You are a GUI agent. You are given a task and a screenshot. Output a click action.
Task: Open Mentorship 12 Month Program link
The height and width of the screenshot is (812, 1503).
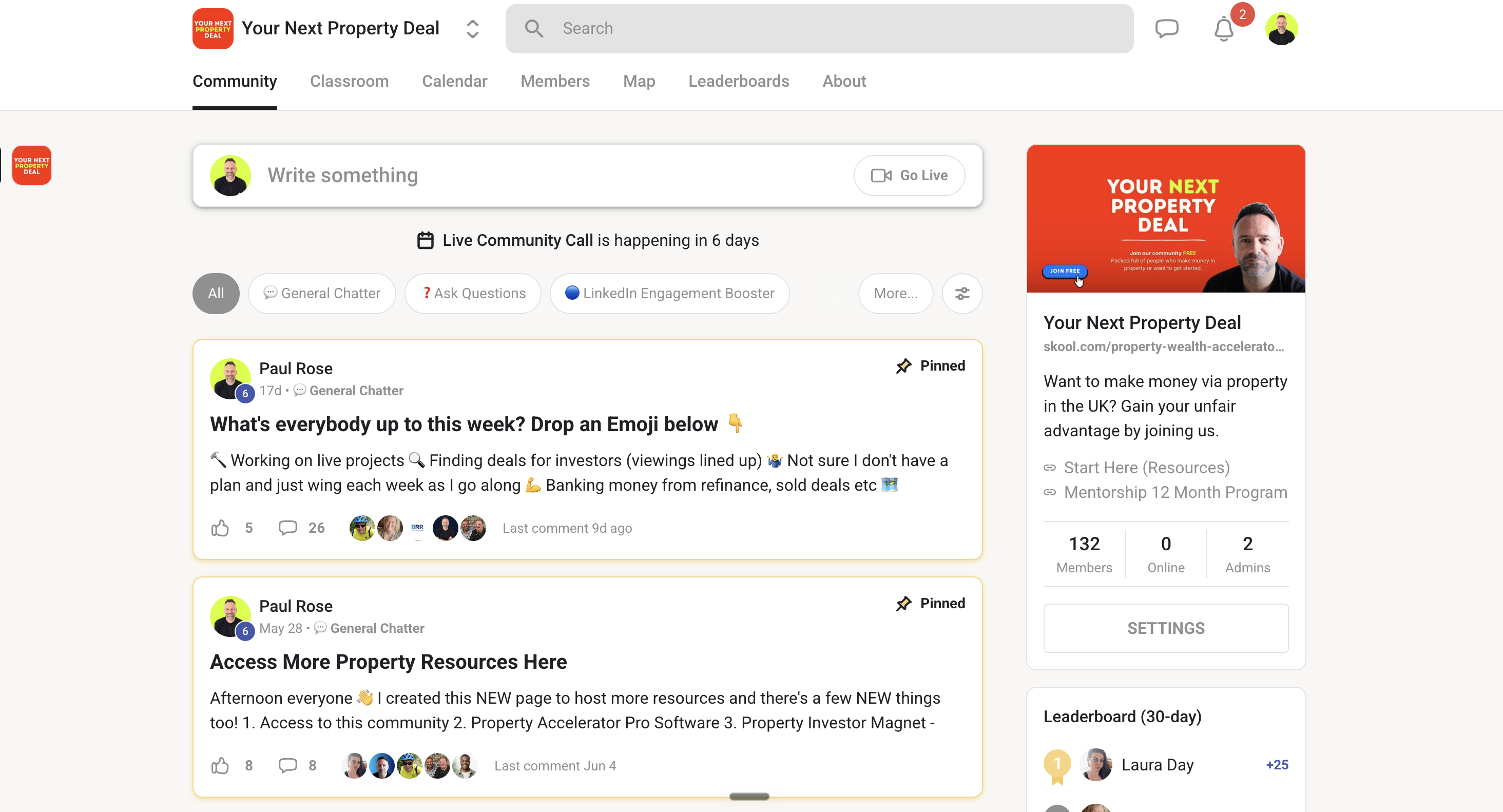click(1176, 492)
